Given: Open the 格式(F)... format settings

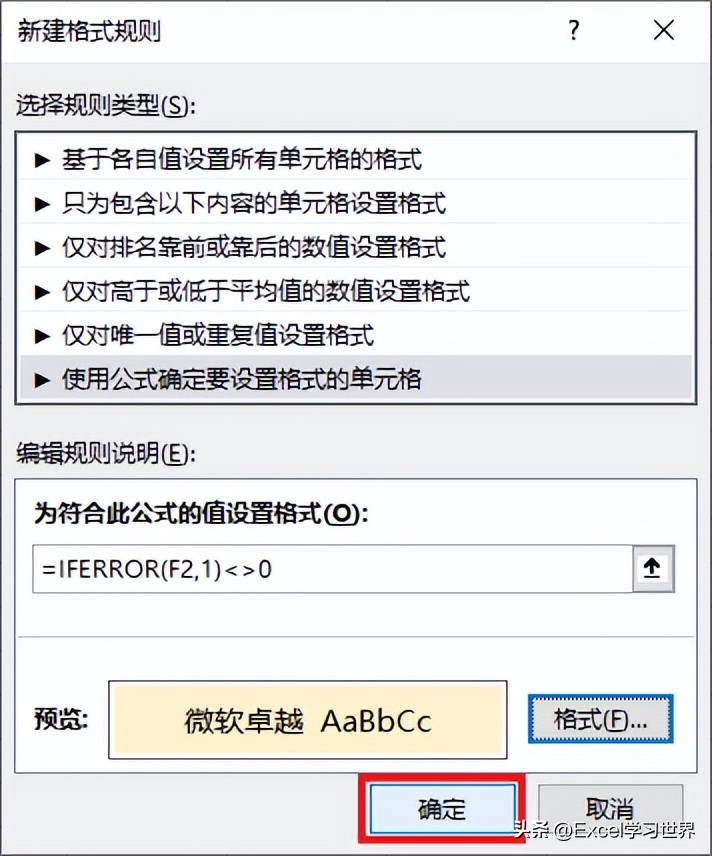Looking at the screenshot, I should click(600, 719).
